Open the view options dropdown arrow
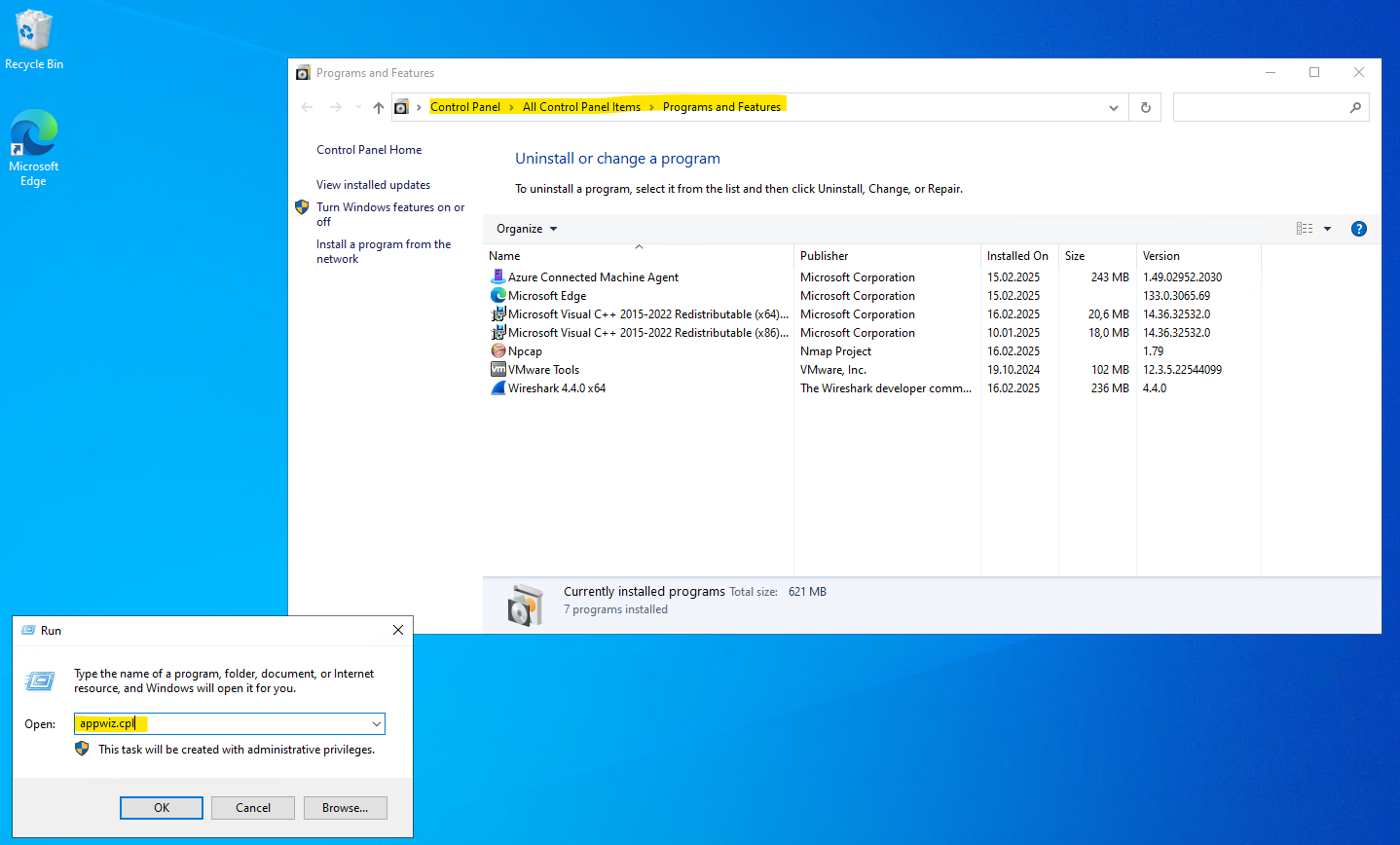The image size is (1400, 845). [1327, 229]
